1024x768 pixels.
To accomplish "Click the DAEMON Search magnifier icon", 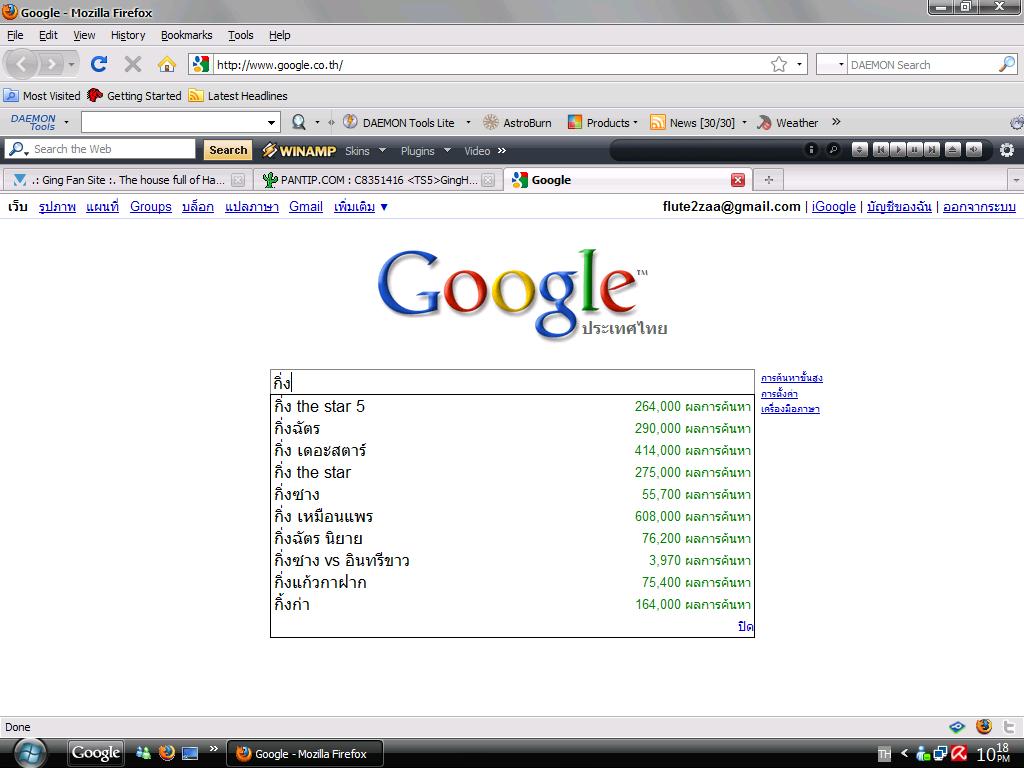I will click(1007, 64).
